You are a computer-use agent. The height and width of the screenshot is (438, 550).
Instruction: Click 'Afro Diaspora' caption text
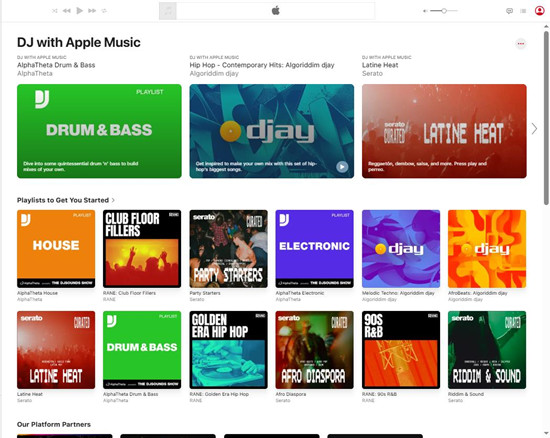291,394
